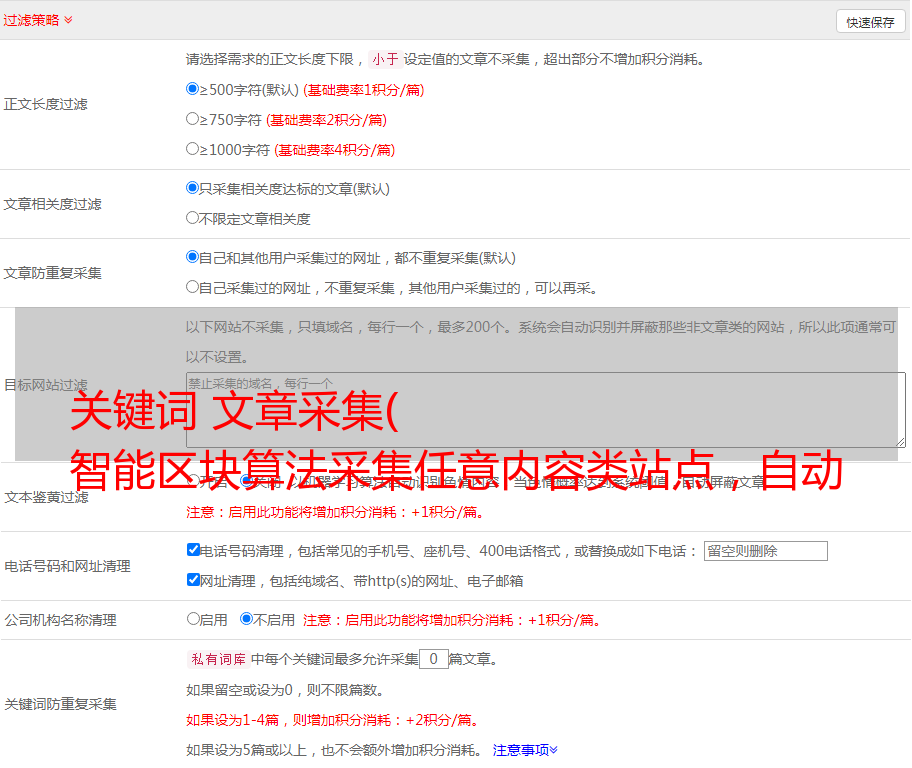Click the (基础费率2积分/篇) red note
Viewport: 912px width, 768px height.
(326, 120)
